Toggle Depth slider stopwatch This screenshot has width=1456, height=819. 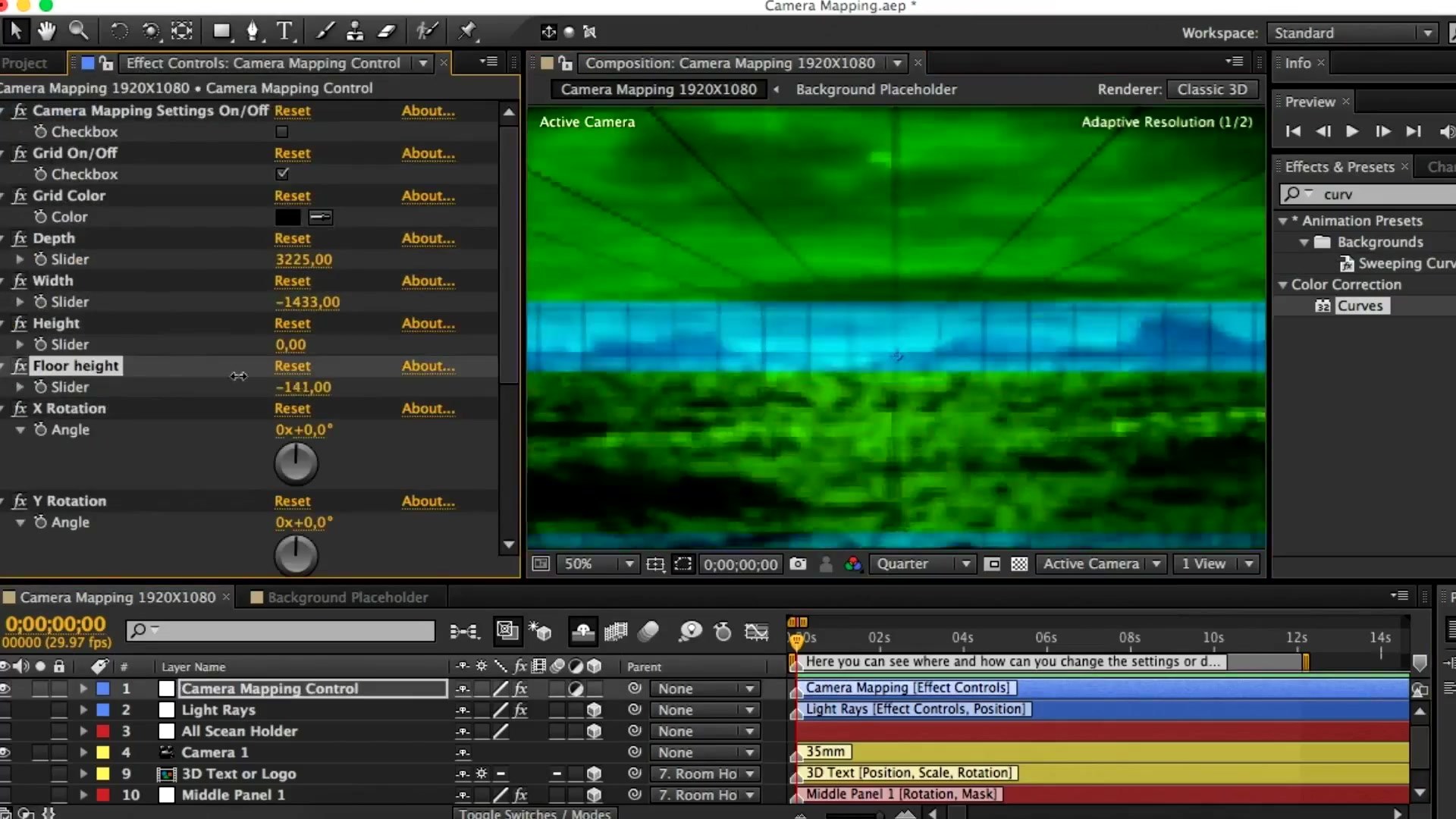click(40, 259)
